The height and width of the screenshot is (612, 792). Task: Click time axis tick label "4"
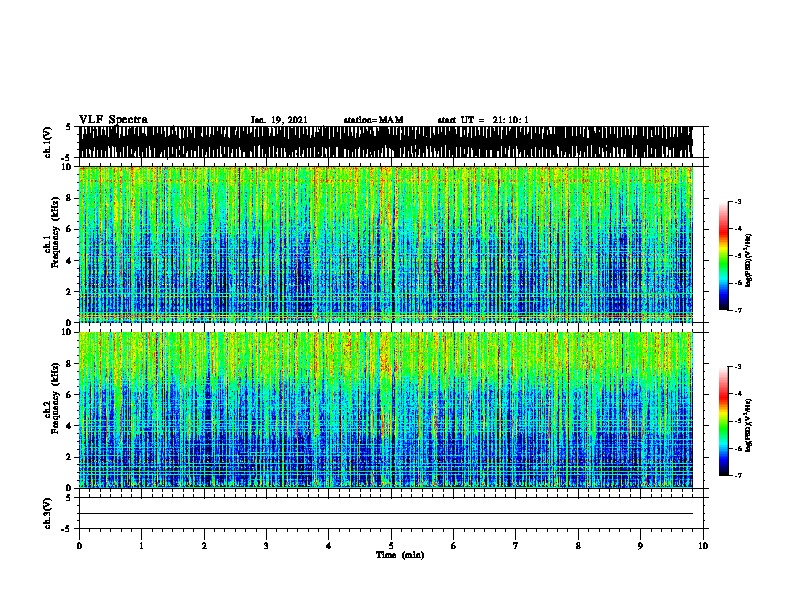pos(329,546)
